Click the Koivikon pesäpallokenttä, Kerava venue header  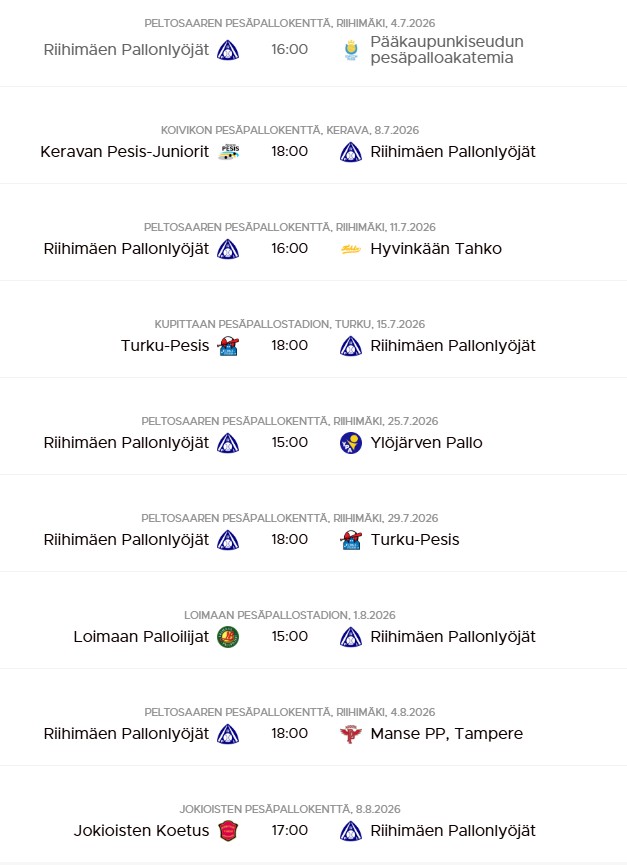tap(289, 130)
